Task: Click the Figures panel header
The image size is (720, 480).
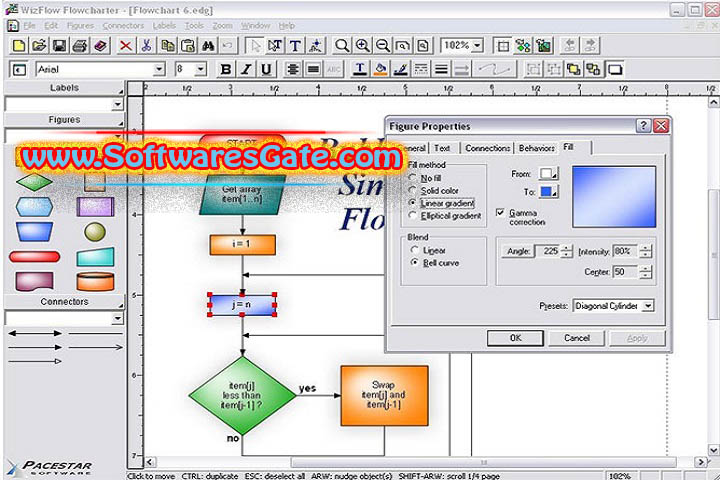Action: point(64,120)
